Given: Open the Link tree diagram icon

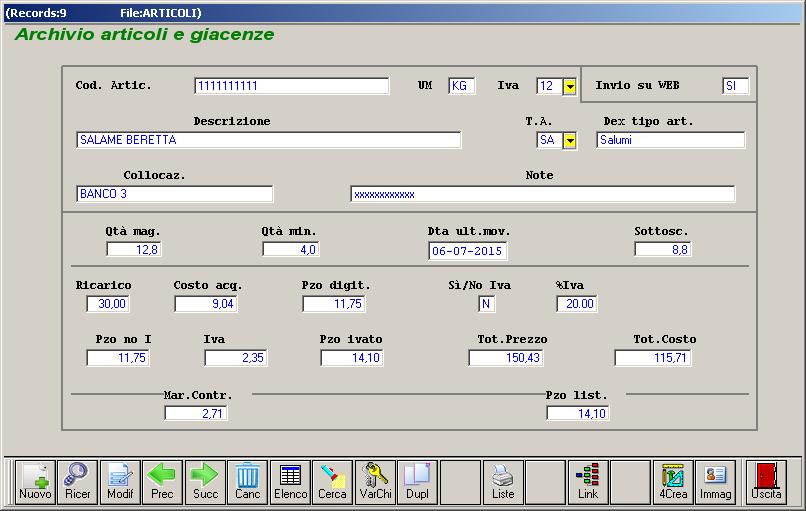Looking at the screenshot, I should pyautogui.click(x=588, y=482).
